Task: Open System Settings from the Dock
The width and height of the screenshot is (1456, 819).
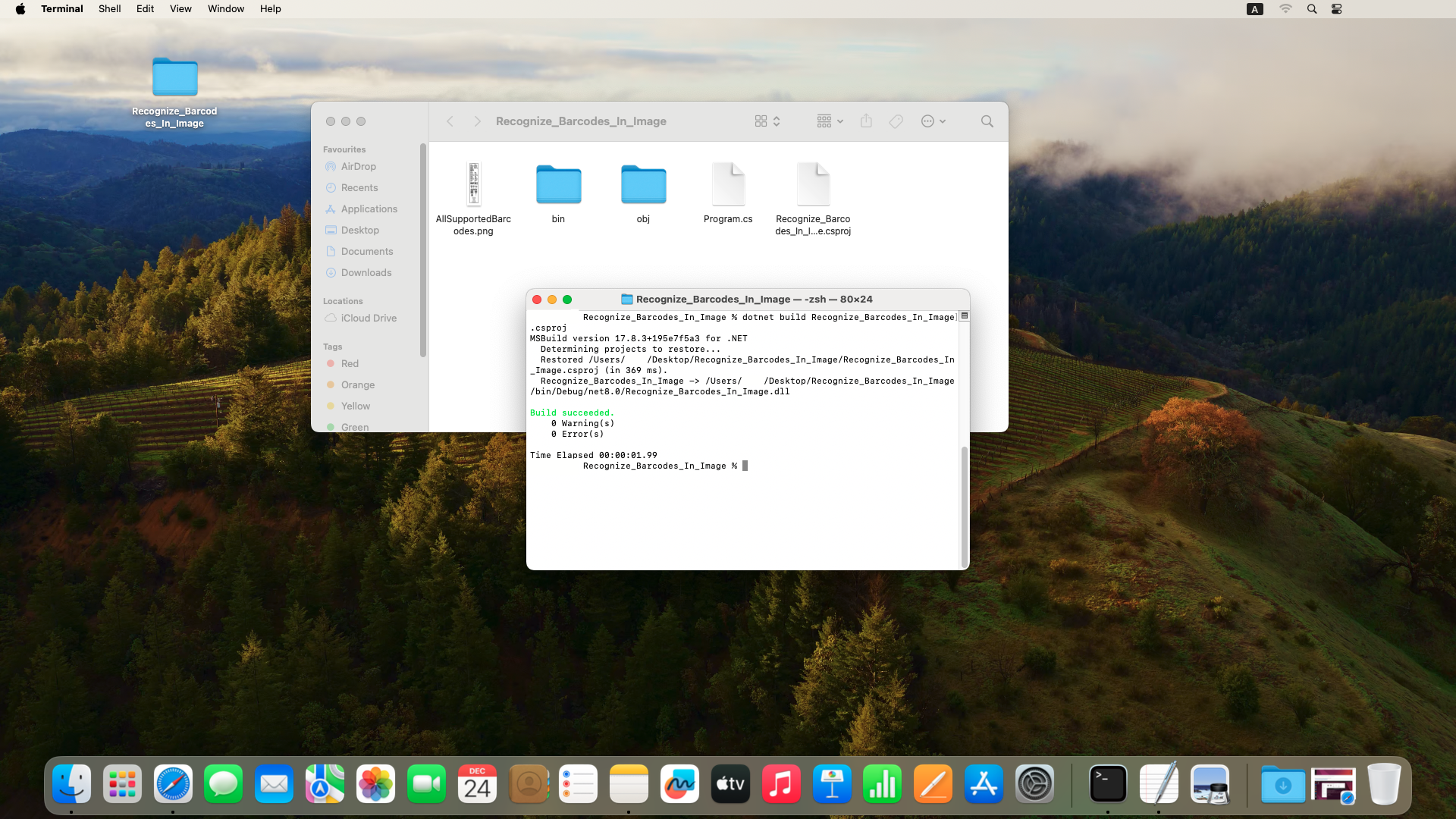Action: tap(1034, 784)
